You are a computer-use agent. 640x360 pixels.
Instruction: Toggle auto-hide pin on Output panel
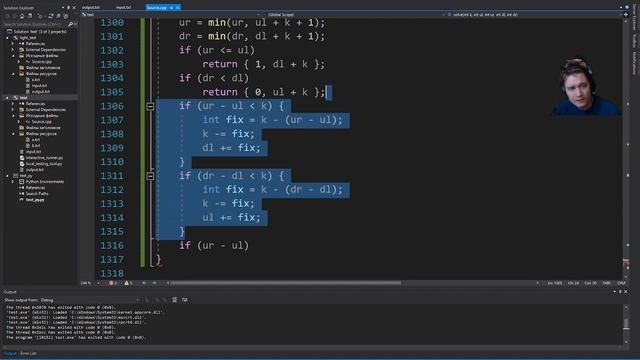click(620, 292)
